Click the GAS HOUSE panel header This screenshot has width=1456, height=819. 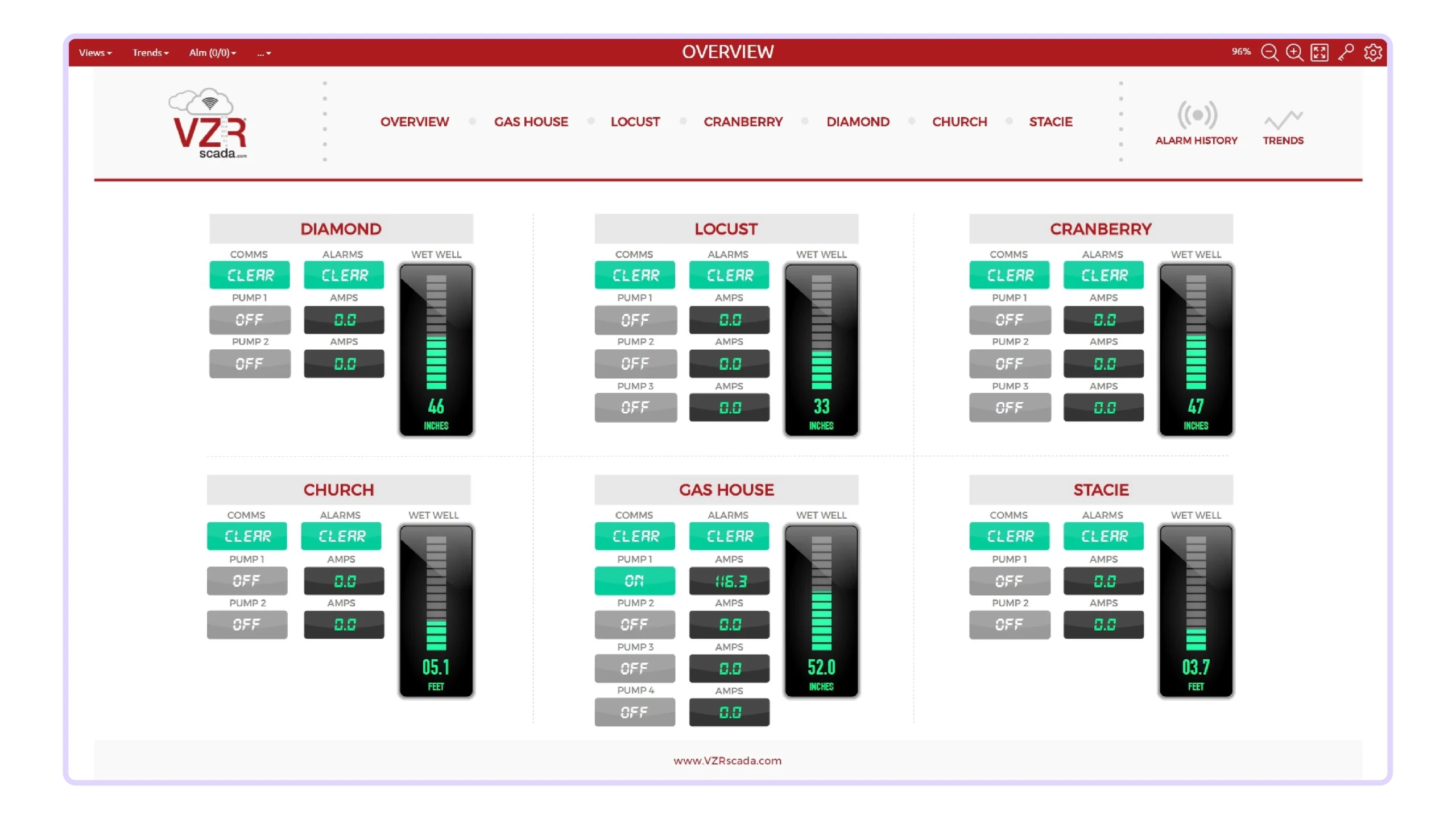[726, 490]
